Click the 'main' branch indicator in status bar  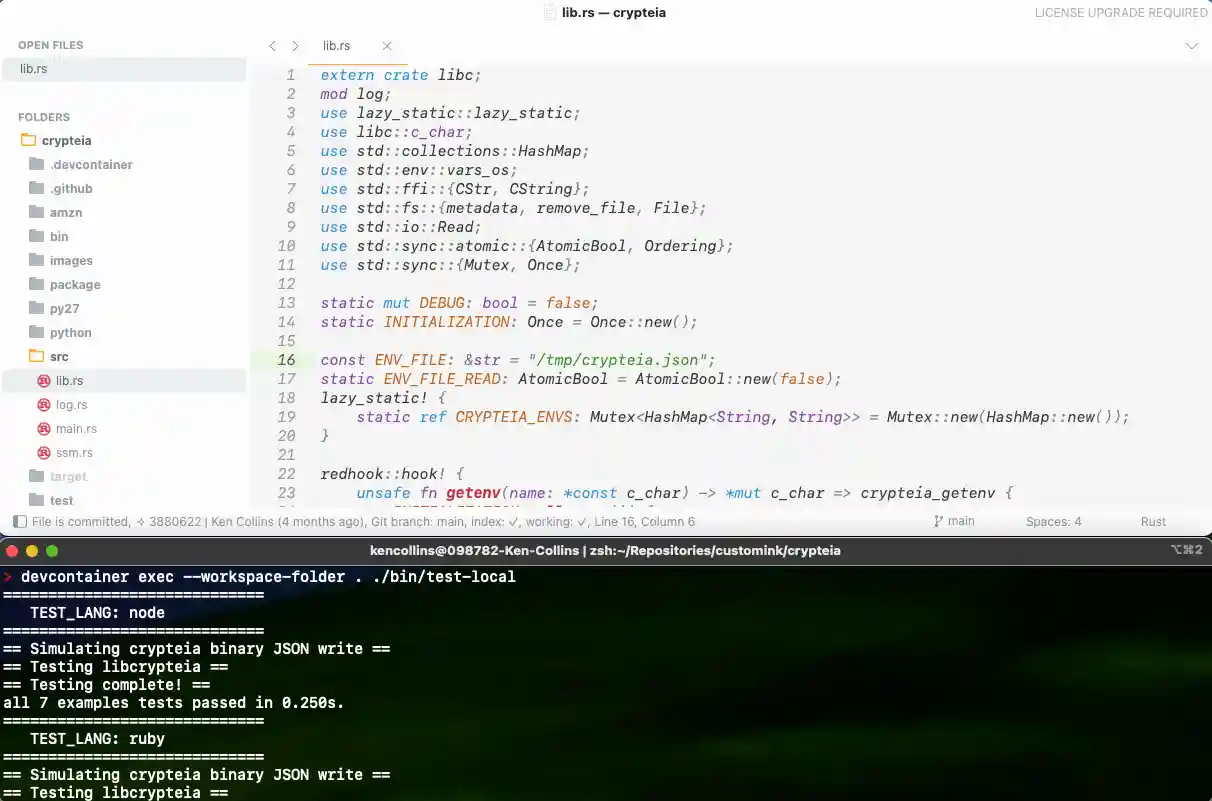tap(953, 521)
